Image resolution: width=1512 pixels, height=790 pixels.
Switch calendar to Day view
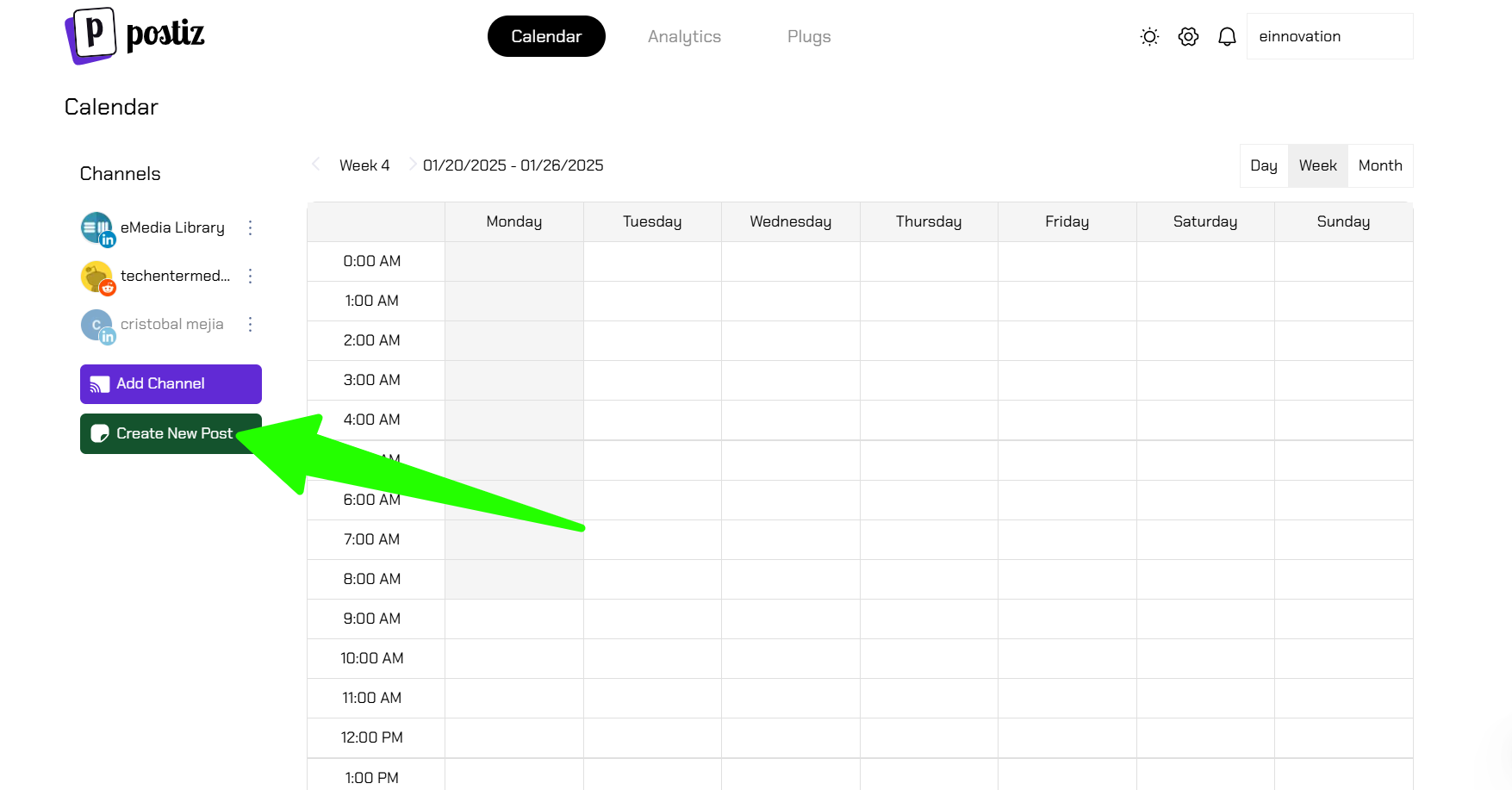[x=1264, y=165]
